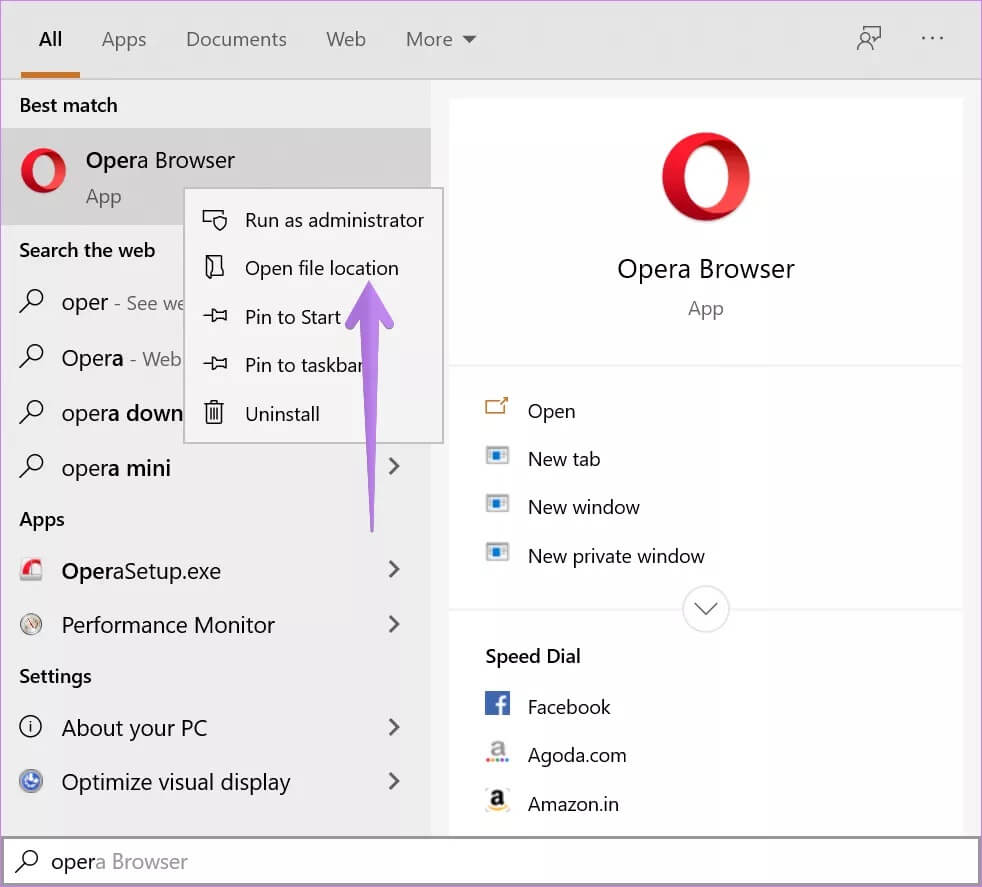Open the feedback person icon at top
Screen dimensions: 982x887
pyautogui.click(x=869, y=38)
